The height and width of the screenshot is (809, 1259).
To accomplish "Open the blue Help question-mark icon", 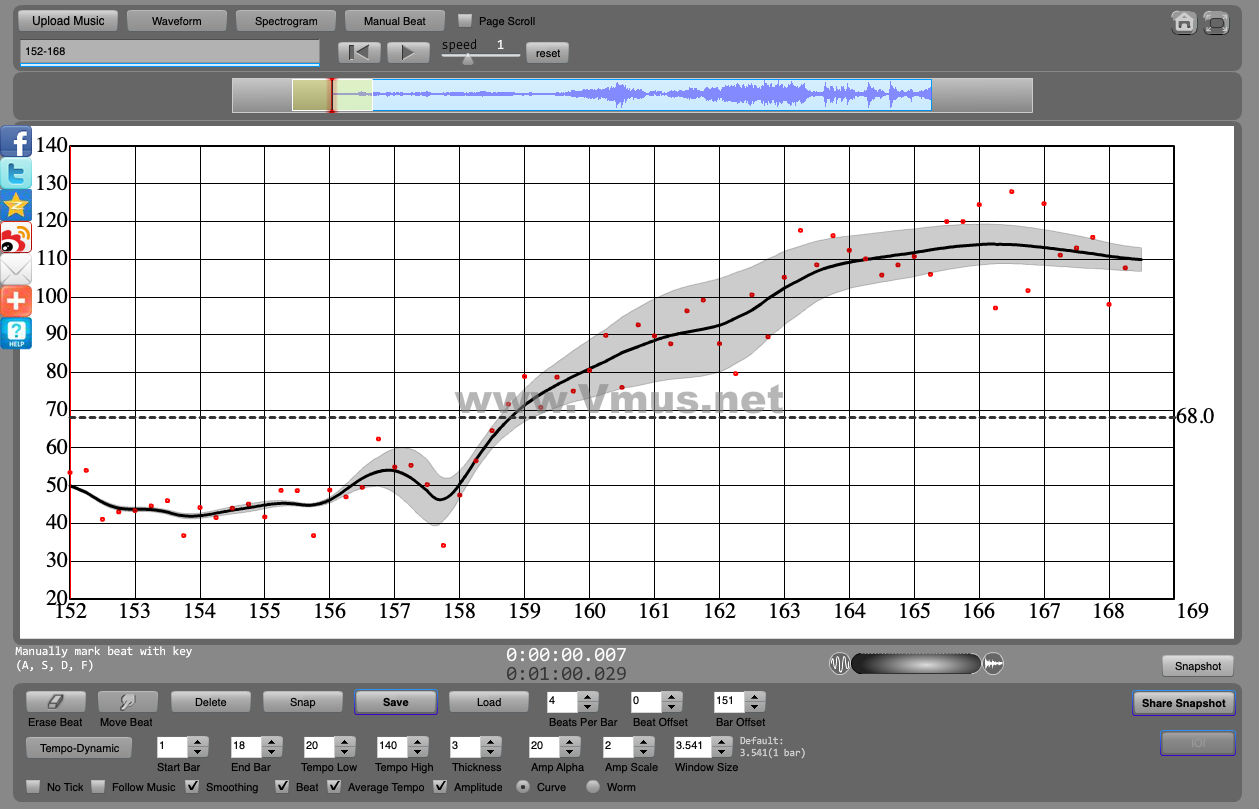I will coord(16,333).
